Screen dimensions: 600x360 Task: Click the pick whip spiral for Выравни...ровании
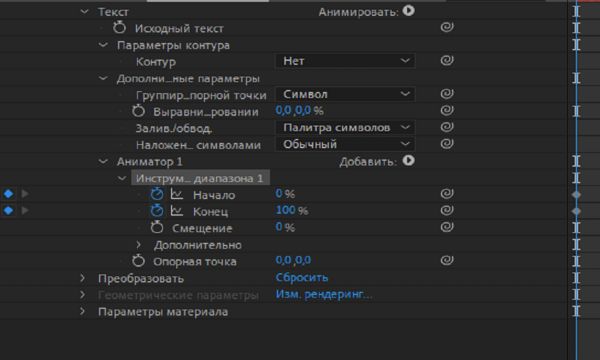447,111
